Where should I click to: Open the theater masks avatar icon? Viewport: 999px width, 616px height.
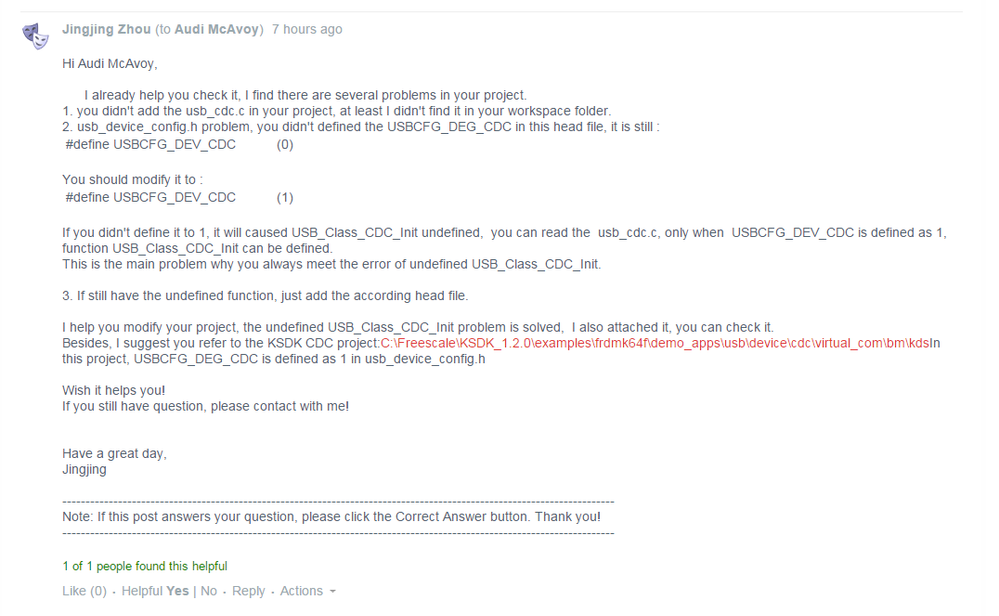pyautogui.click(x=36, y=36)
